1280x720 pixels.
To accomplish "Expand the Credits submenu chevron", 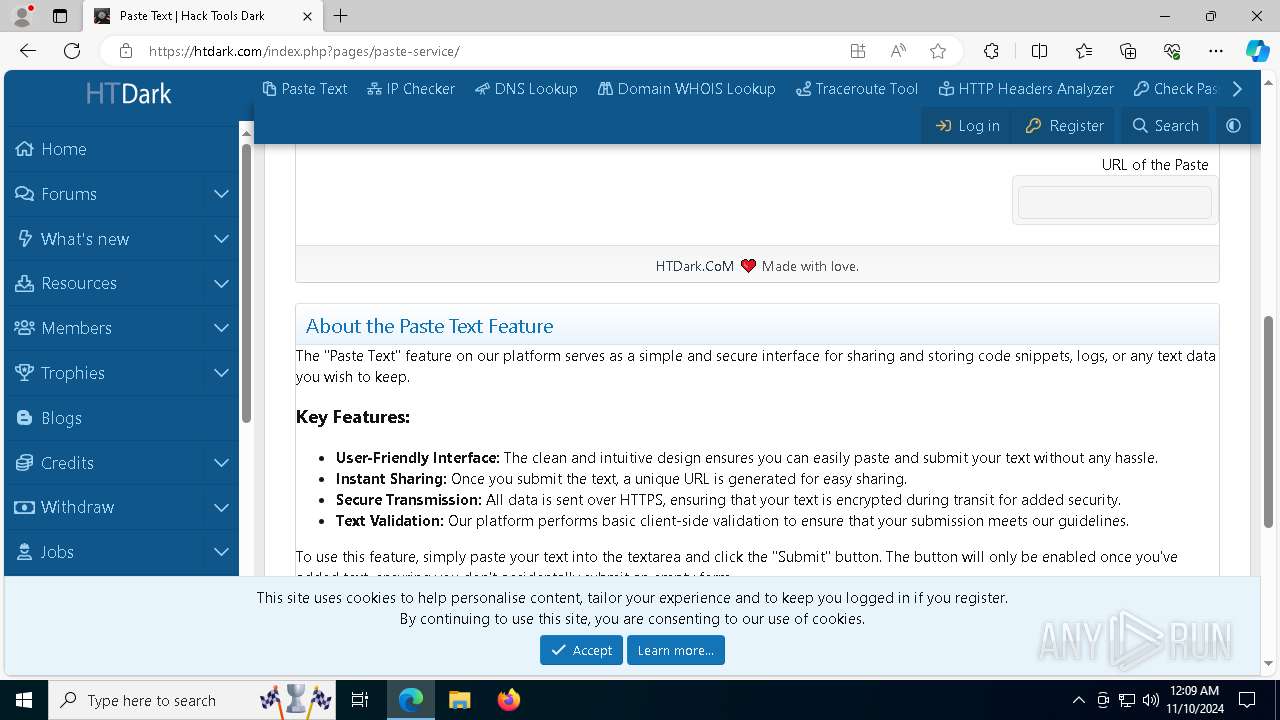I will [x=221, y=463].
